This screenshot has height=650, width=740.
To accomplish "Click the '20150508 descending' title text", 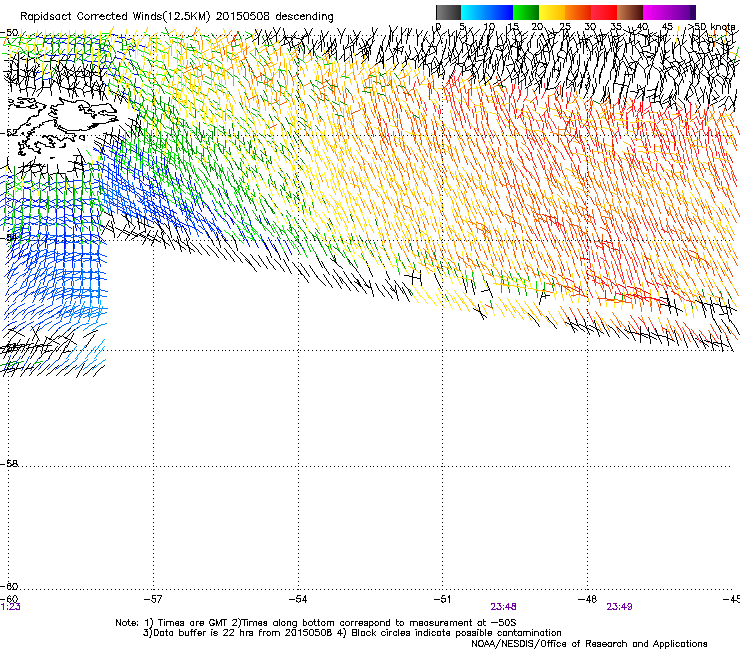I will coord(275,17).
